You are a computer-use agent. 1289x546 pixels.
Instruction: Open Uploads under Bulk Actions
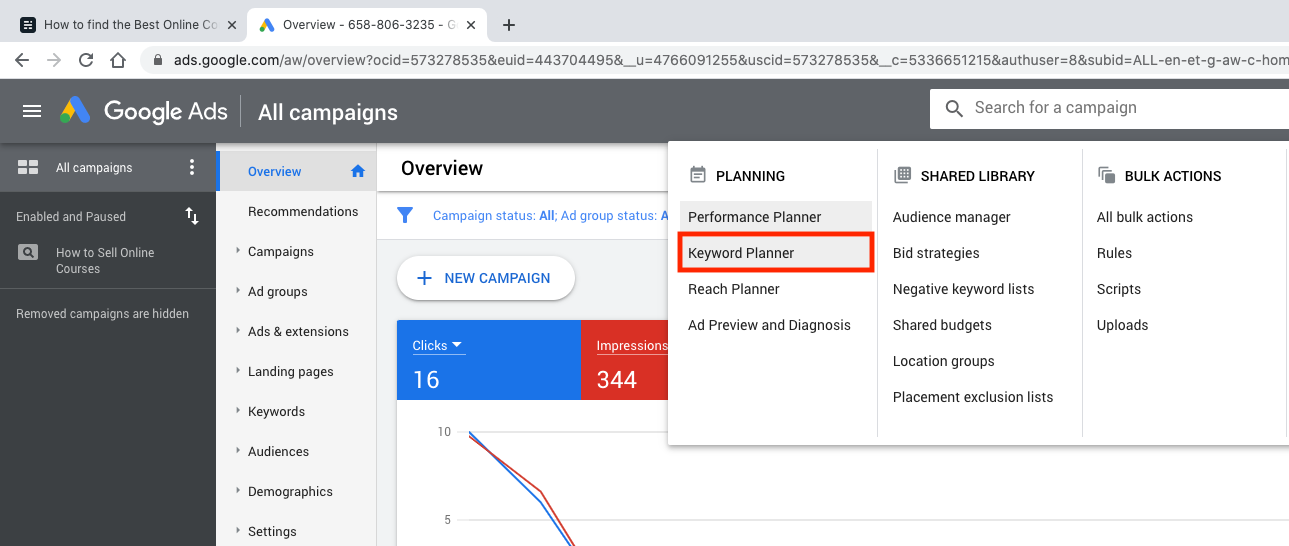pyautogui.click(x=1122, y=325)
